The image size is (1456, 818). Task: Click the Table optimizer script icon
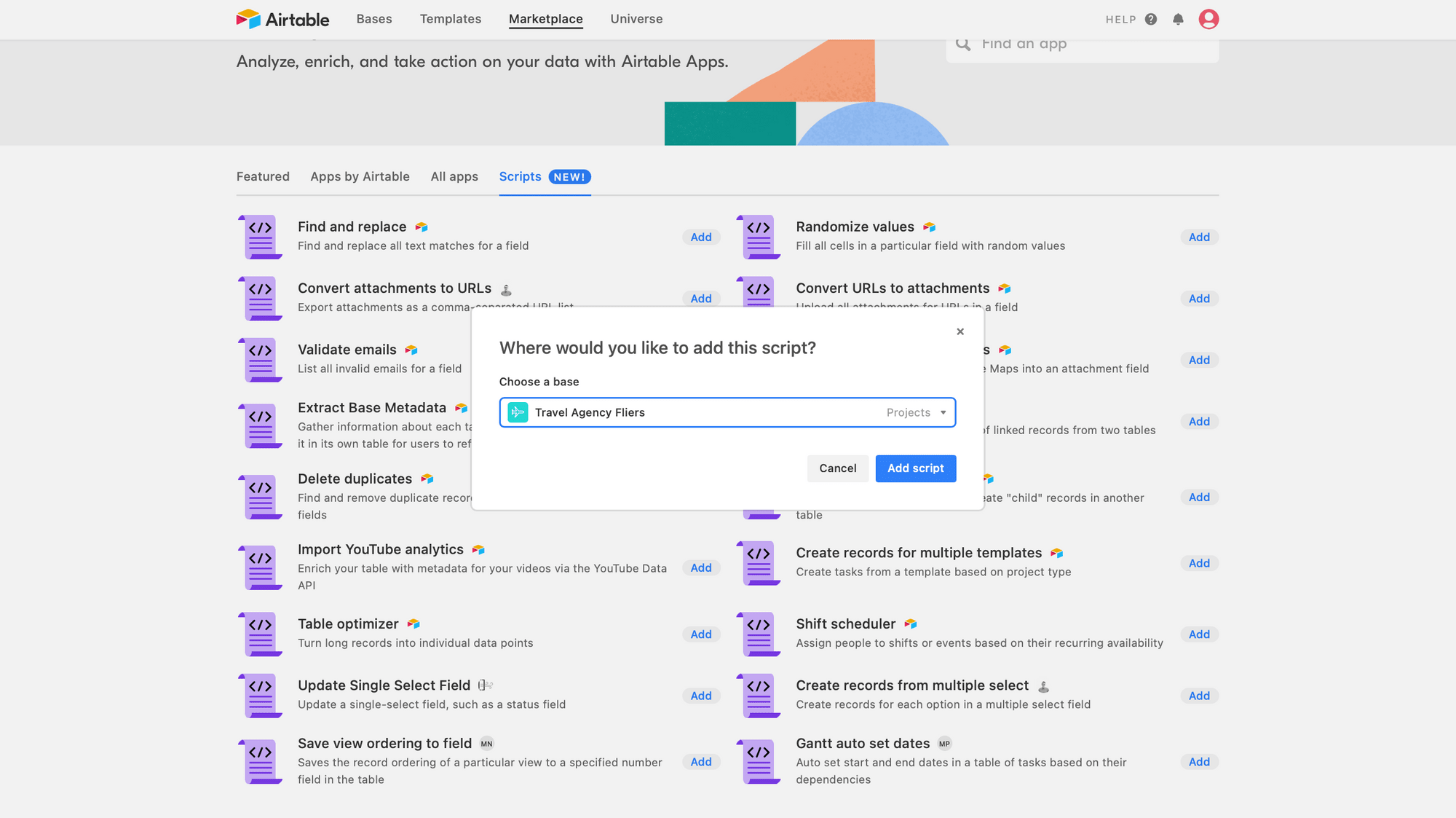tap(260, 634)
